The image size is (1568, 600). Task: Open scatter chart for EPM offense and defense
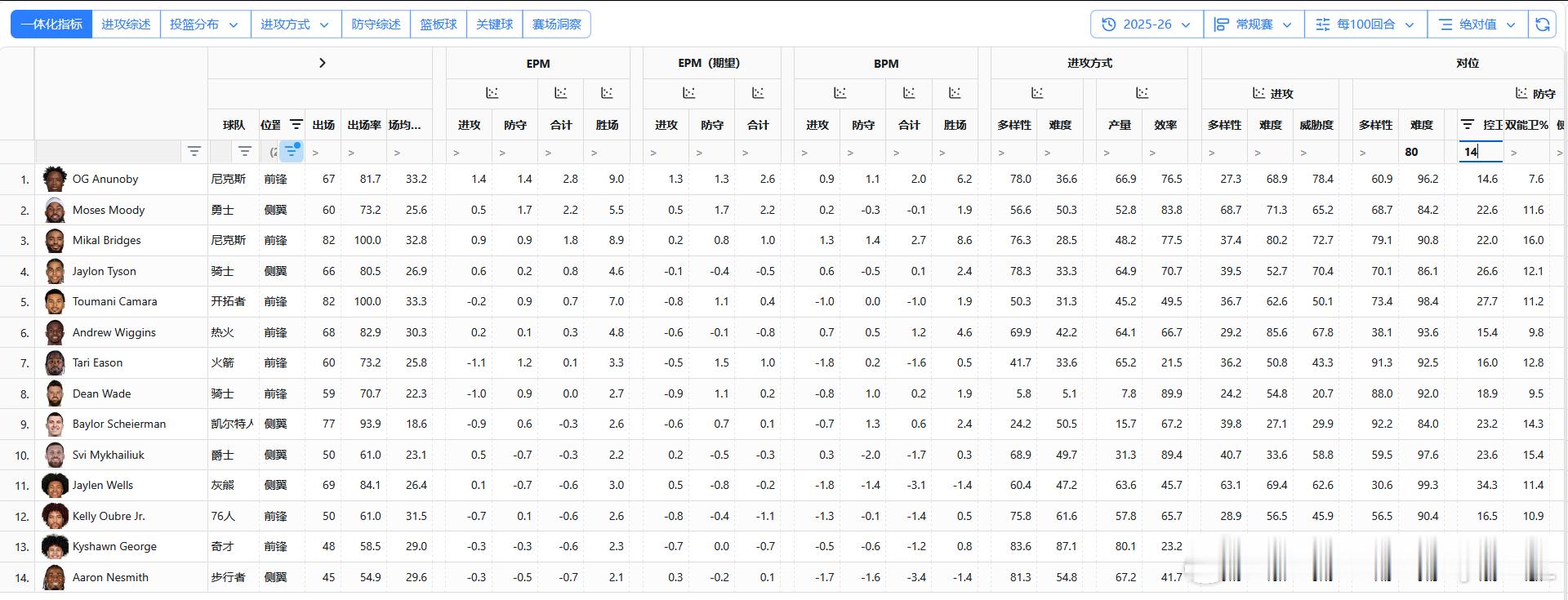click(x=492, y=93)
